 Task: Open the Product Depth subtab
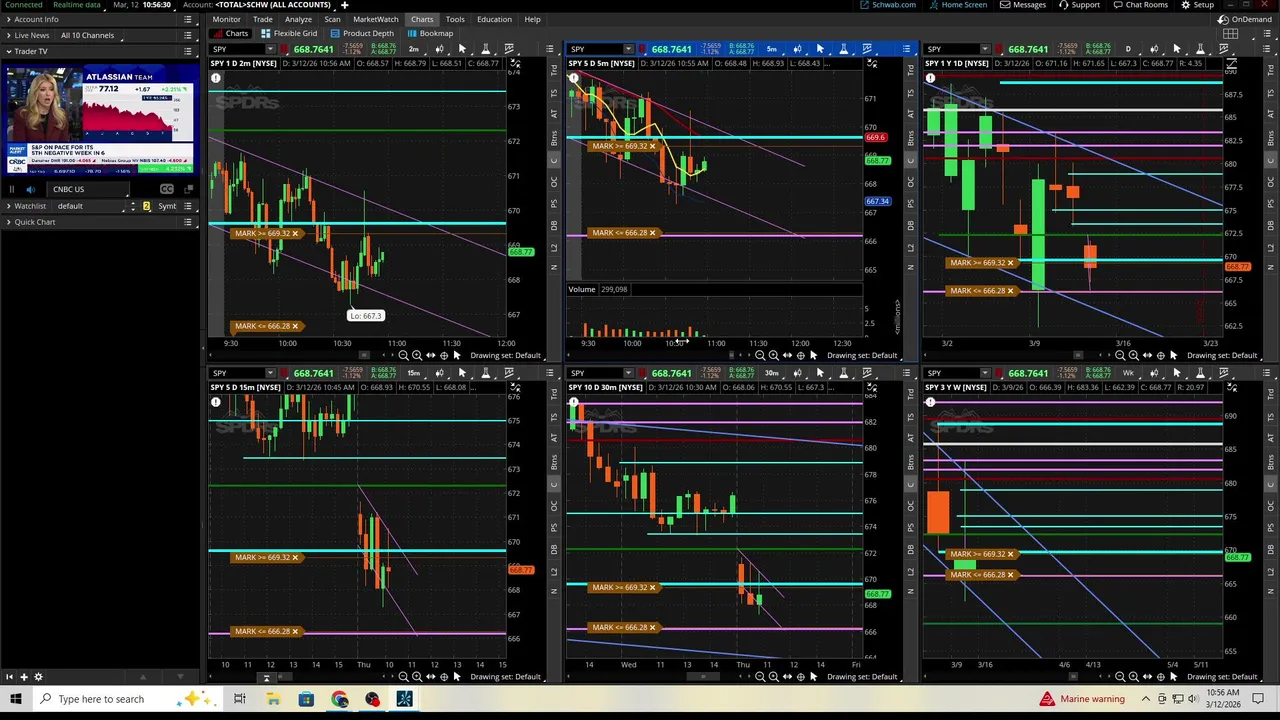coord(362,33)
